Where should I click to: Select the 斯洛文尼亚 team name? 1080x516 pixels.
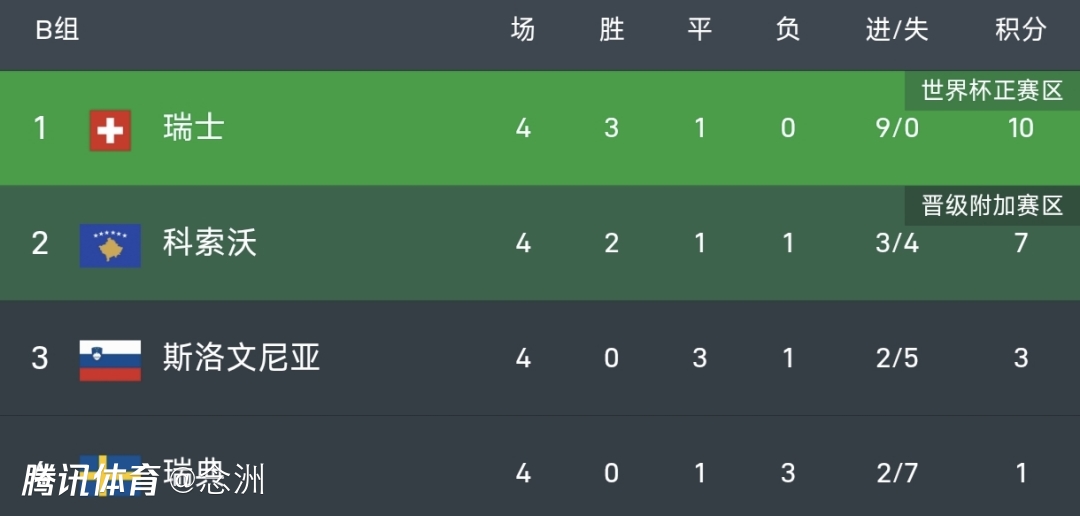242,358
